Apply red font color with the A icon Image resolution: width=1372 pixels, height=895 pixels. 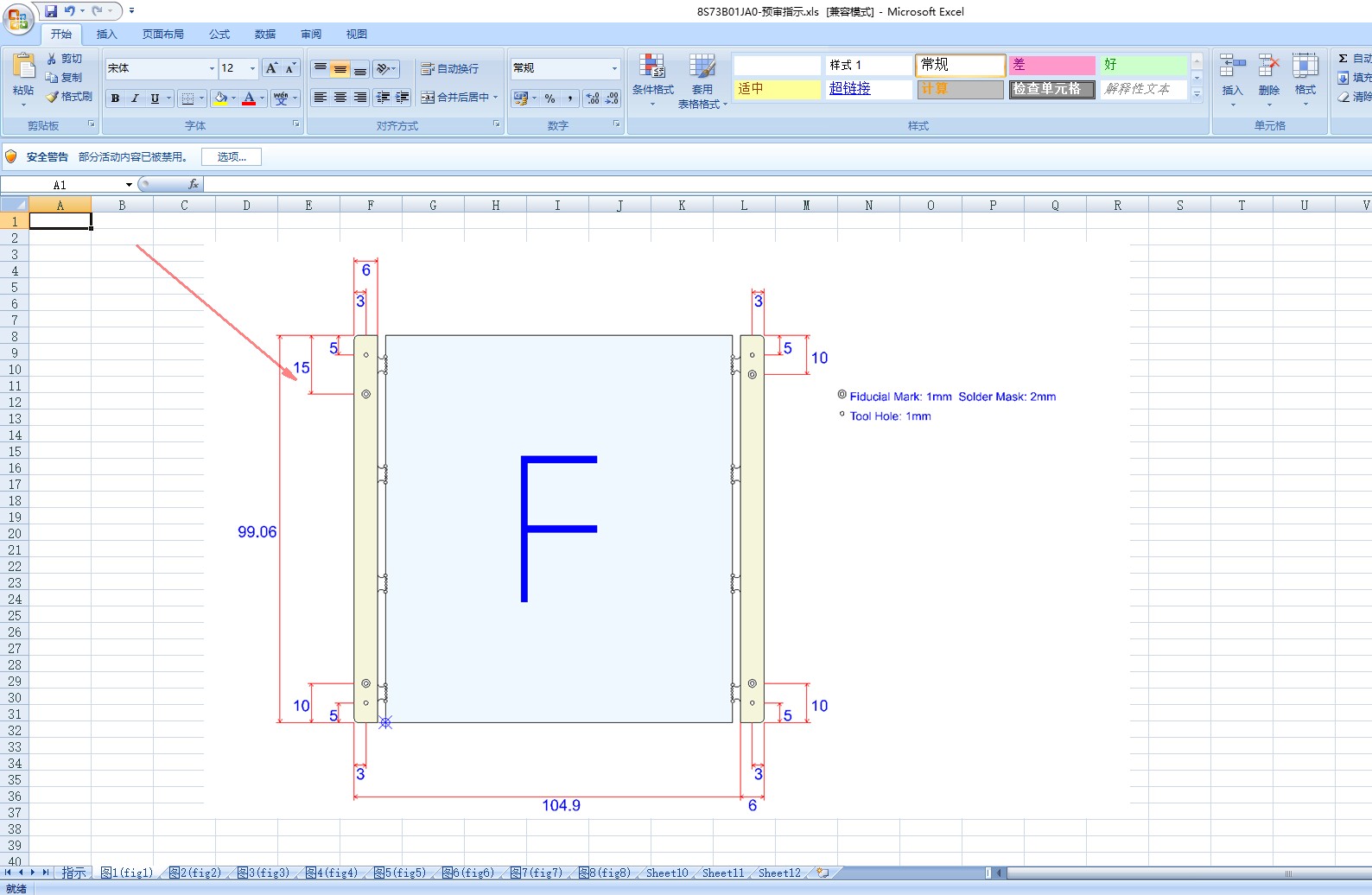click(x=249, y=98)
